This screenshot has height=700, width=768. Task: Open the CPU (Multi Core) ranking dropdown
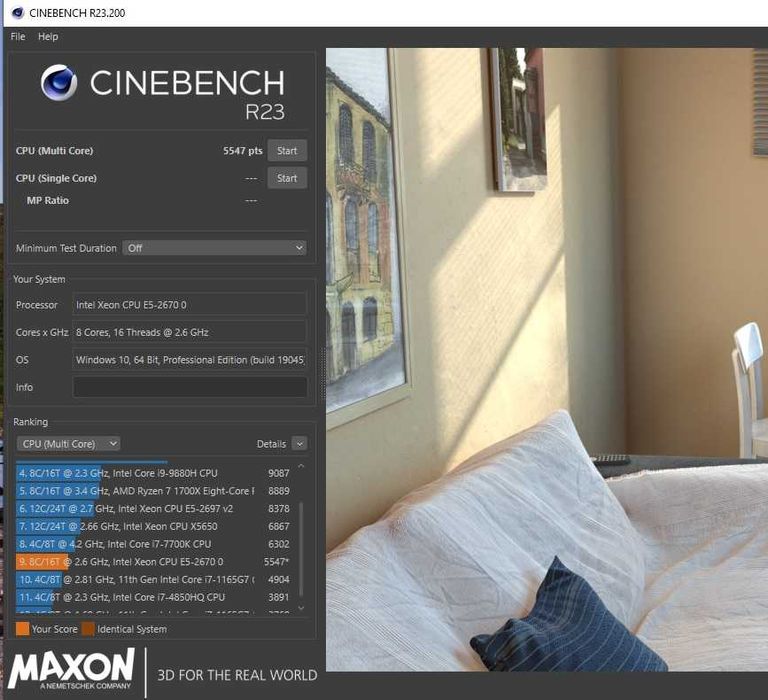[69, 444]
